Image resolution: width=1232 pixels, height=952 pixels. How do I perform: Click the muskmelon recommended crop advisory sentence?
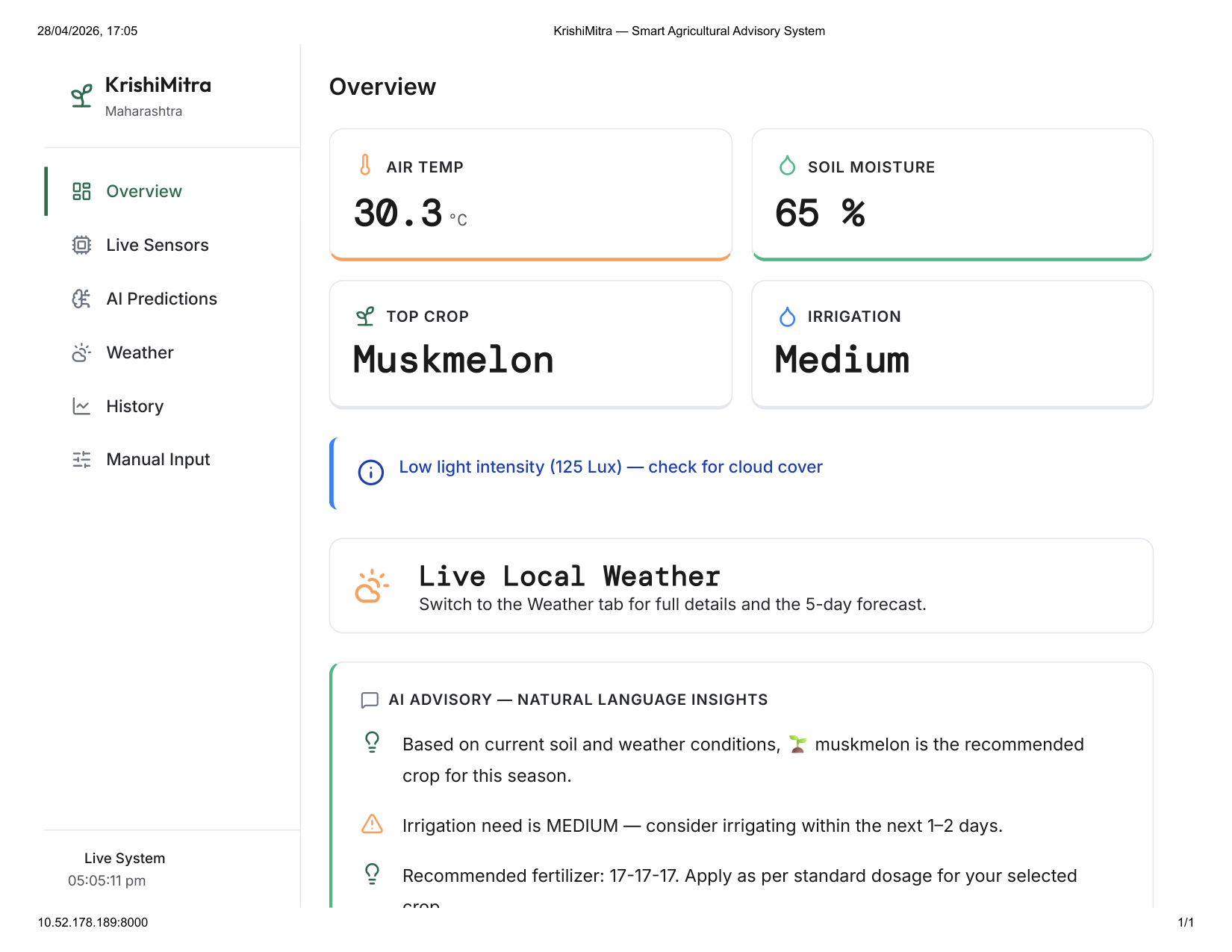pos(743,760)
